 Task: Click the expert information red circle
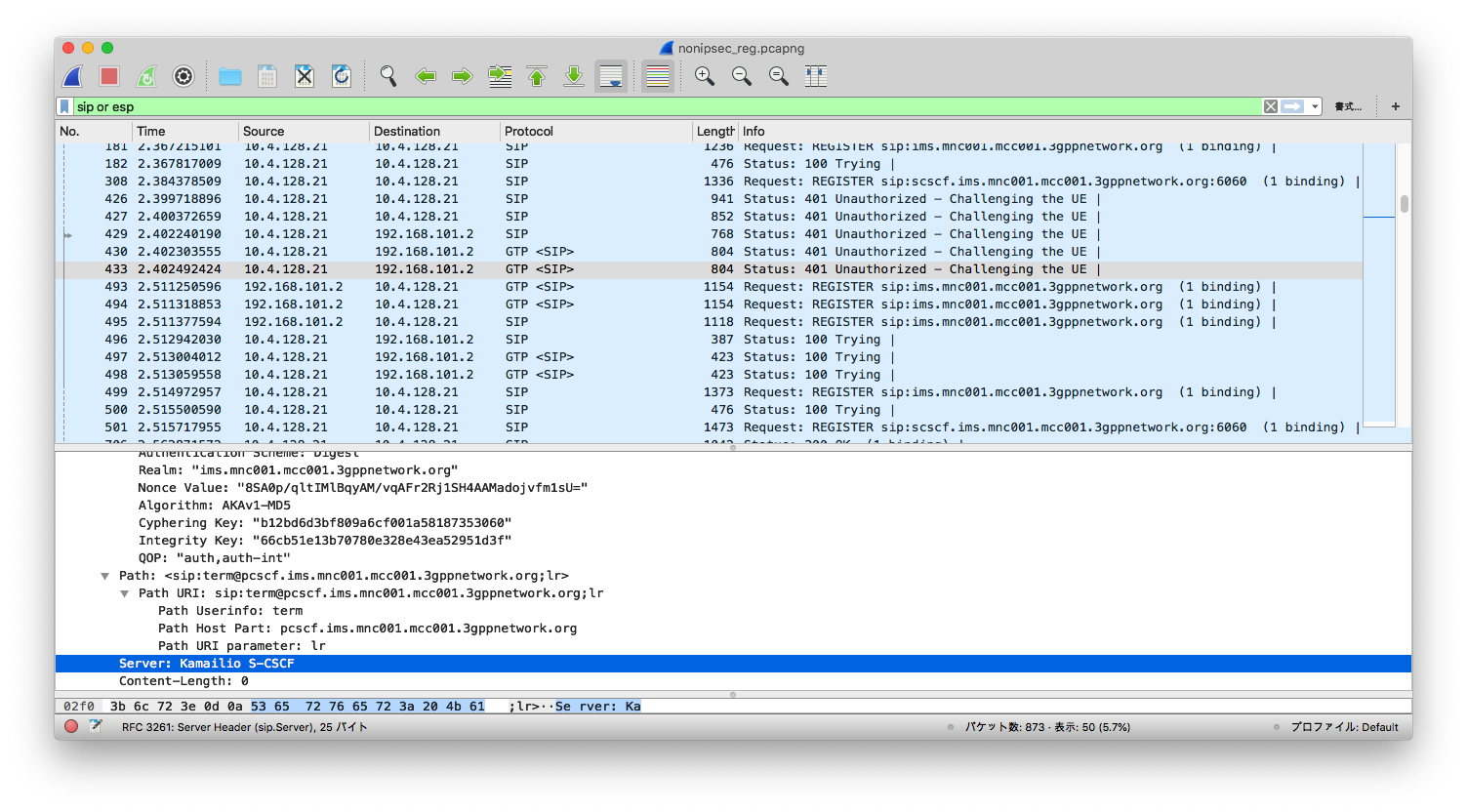tap(71, 726)
